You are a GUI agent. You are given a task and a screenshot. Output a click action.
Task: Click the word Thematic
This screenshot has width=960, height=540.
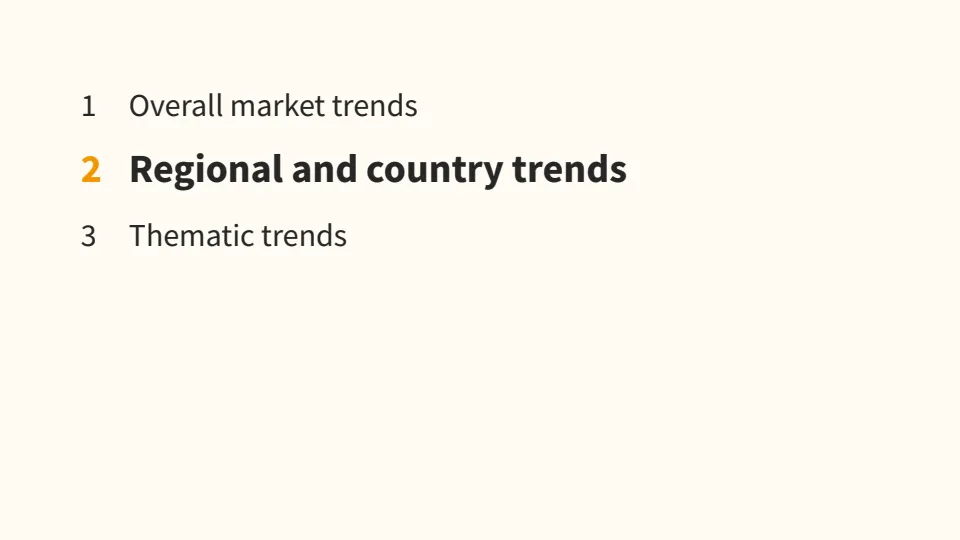tap(191, 236)
